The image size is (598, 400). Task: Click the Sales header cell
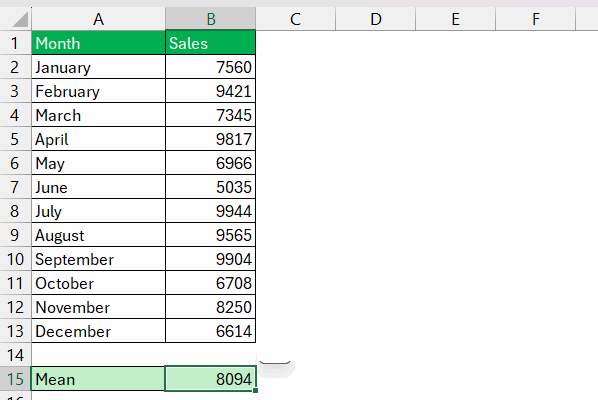(x=211, y=43)
